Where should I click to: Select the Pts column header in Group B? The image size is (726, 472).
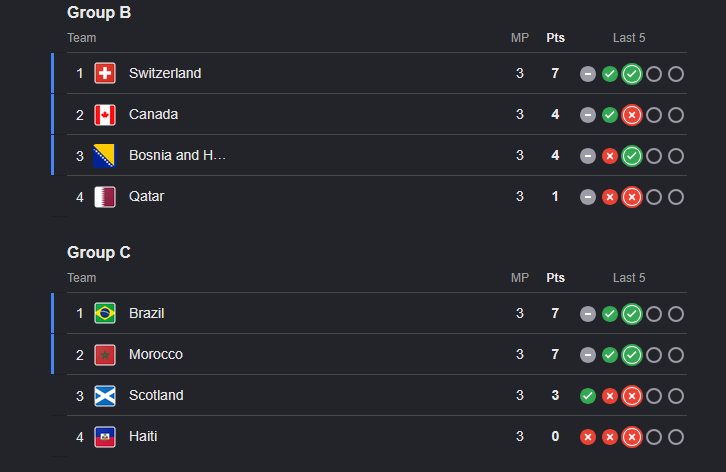(x=555, y=38)
